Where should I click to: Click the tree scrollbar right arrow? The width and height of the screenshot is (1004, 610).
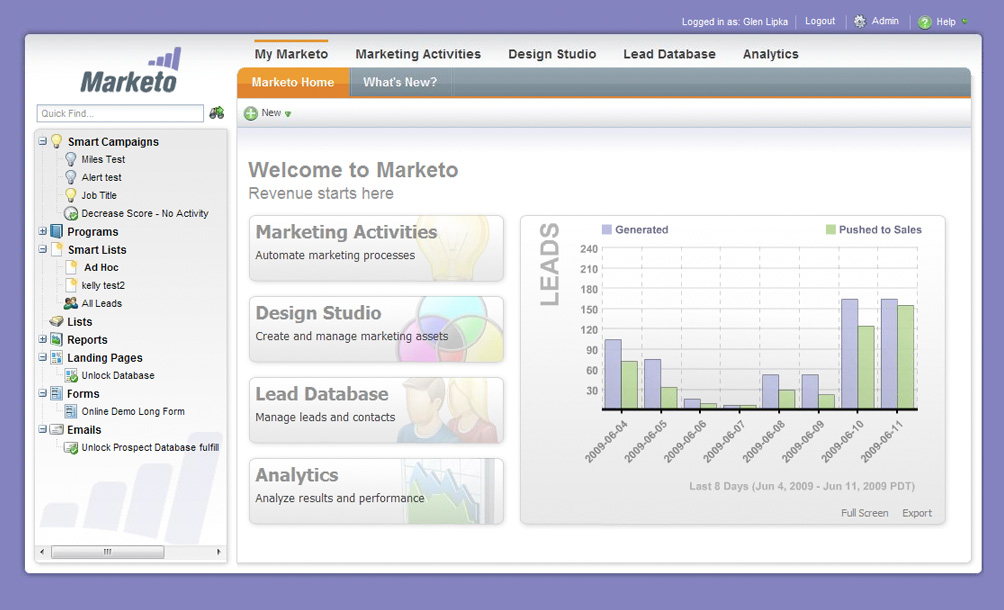pyautogui.click(x=219, y=552)
